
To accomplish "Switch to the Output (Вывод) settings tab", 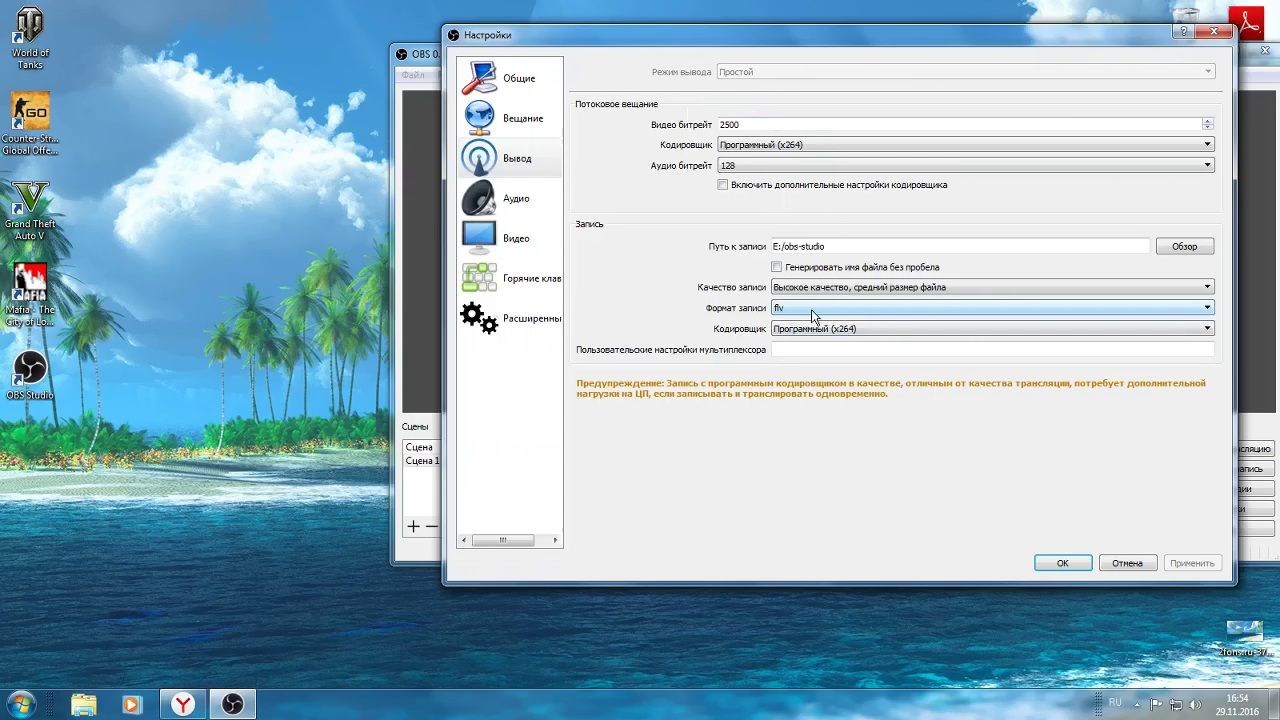I will click(x=510, y=158).
